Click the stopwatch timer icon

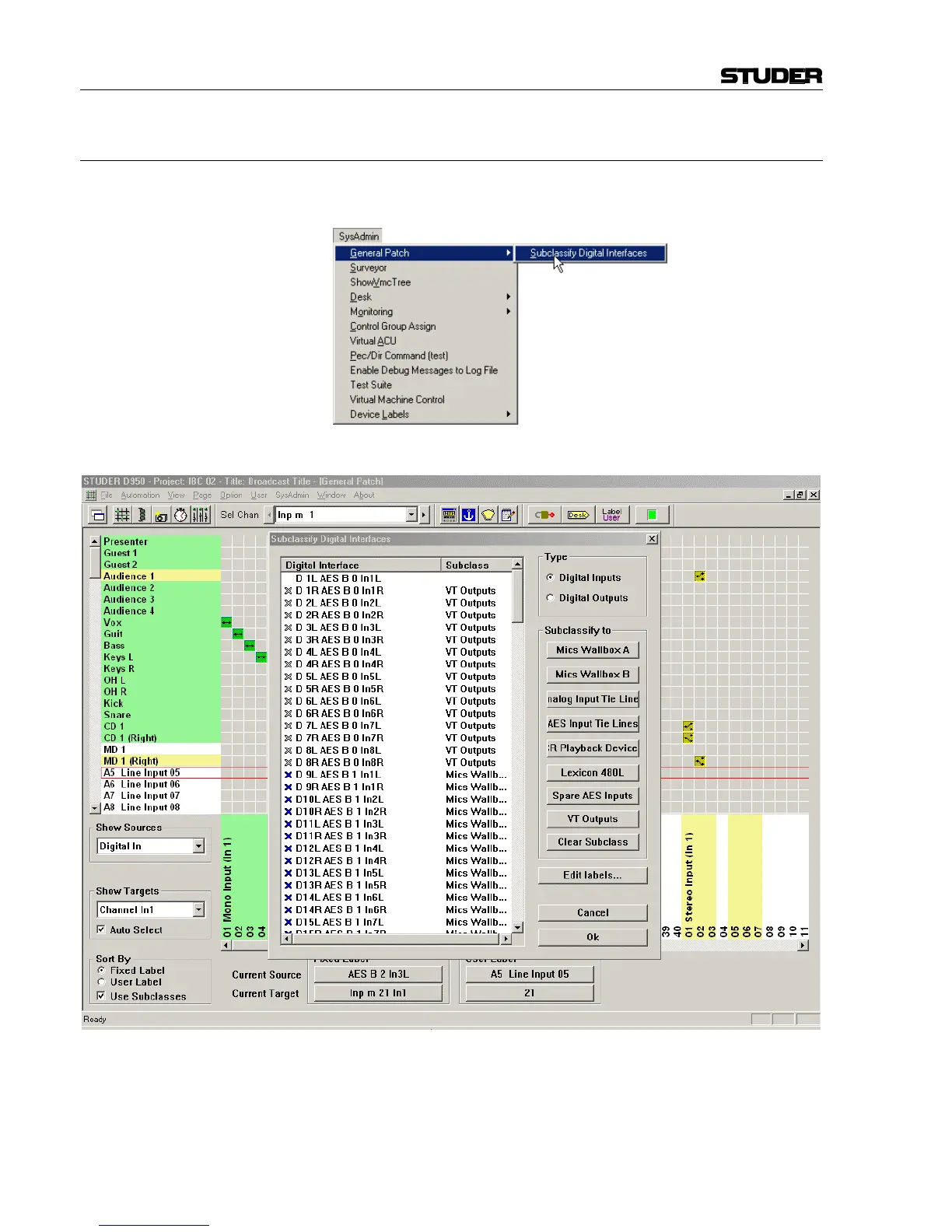[x=180, y=515]
